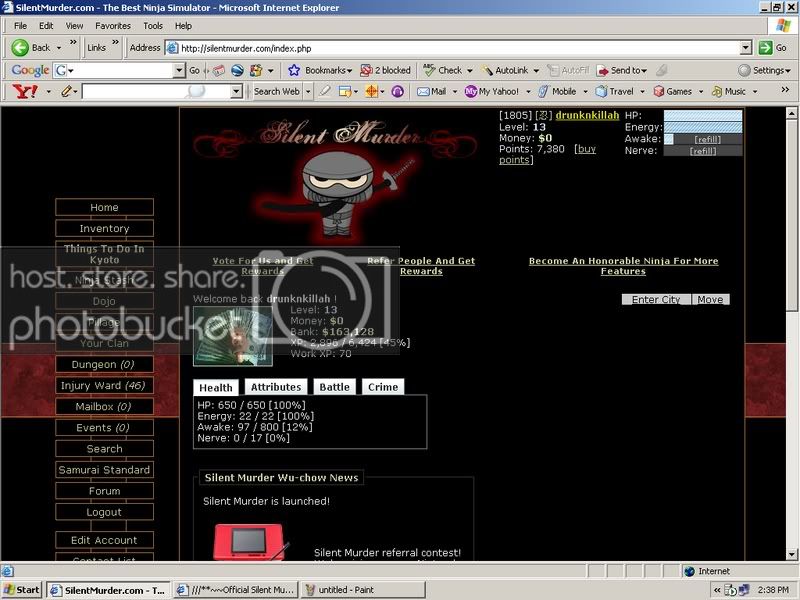Open Google search box dropdown
Viewport: 800px width, 600px height.
pyautogui.click(x=179, y=70)
